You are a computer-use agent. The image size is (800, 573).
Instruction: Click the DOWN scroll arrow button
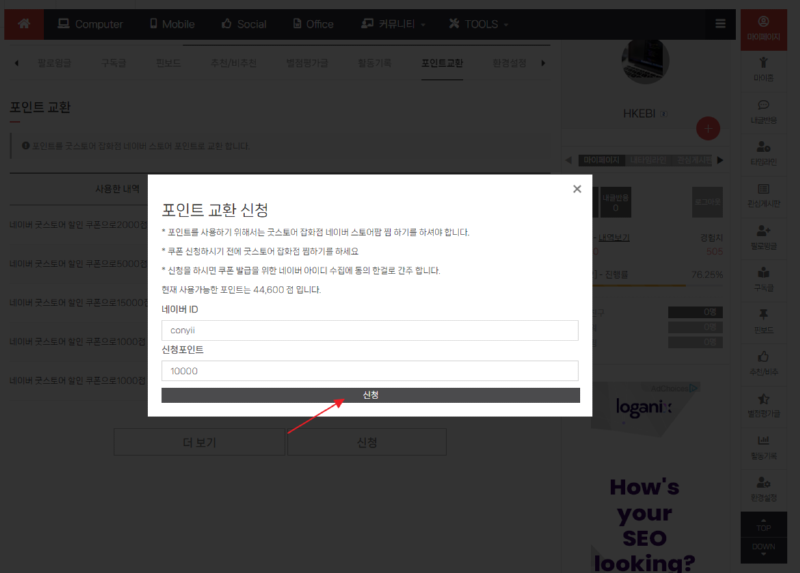(764, 550)
